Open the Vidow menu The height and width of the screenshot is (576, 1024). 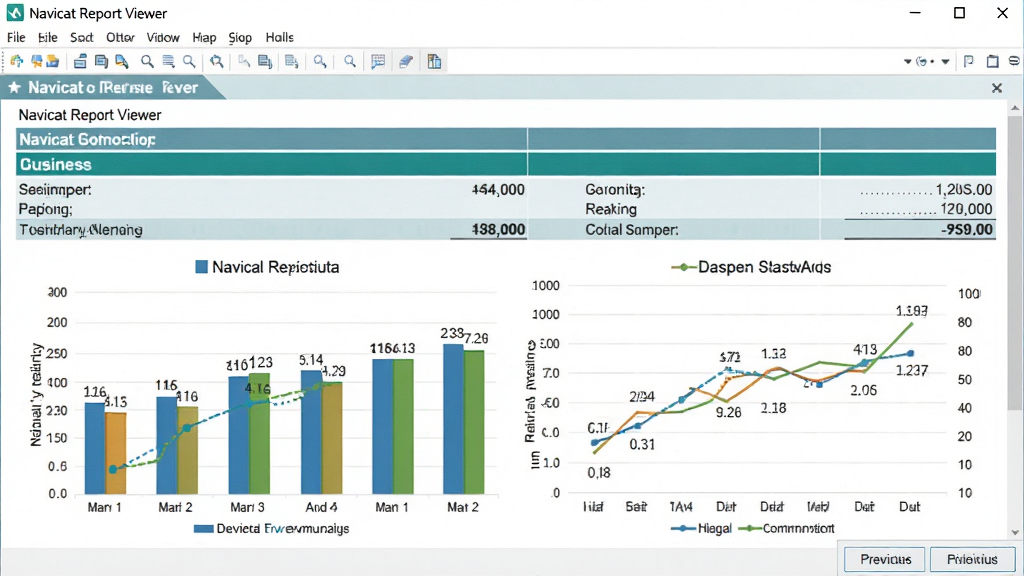[x=163, y=37]
